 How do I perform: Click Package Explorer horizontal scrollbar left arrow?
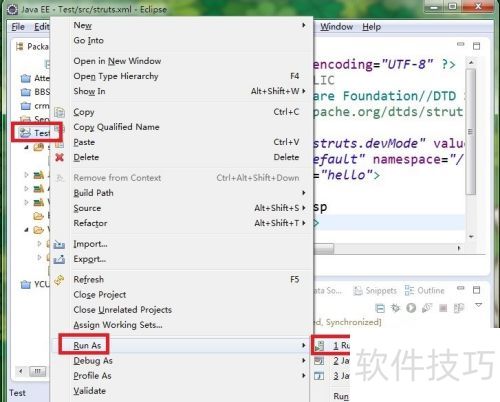tap(21, 371)
